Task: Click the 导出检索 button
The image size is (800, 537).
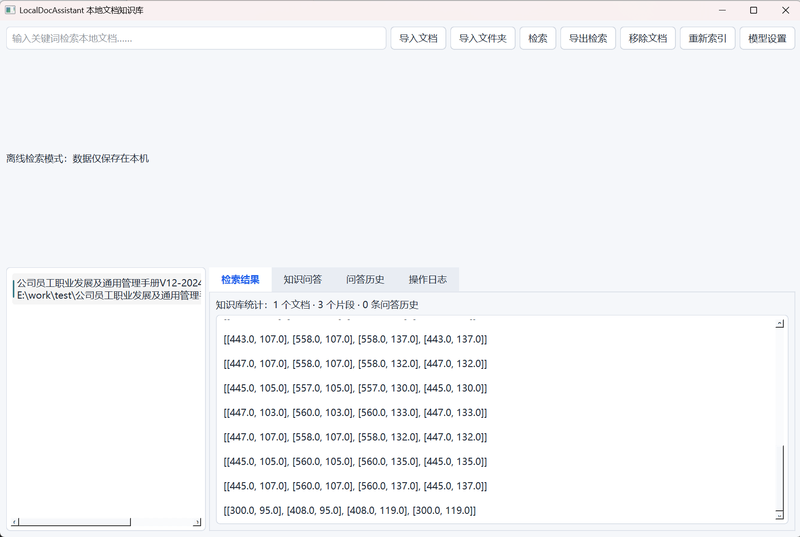Action: 588,38
